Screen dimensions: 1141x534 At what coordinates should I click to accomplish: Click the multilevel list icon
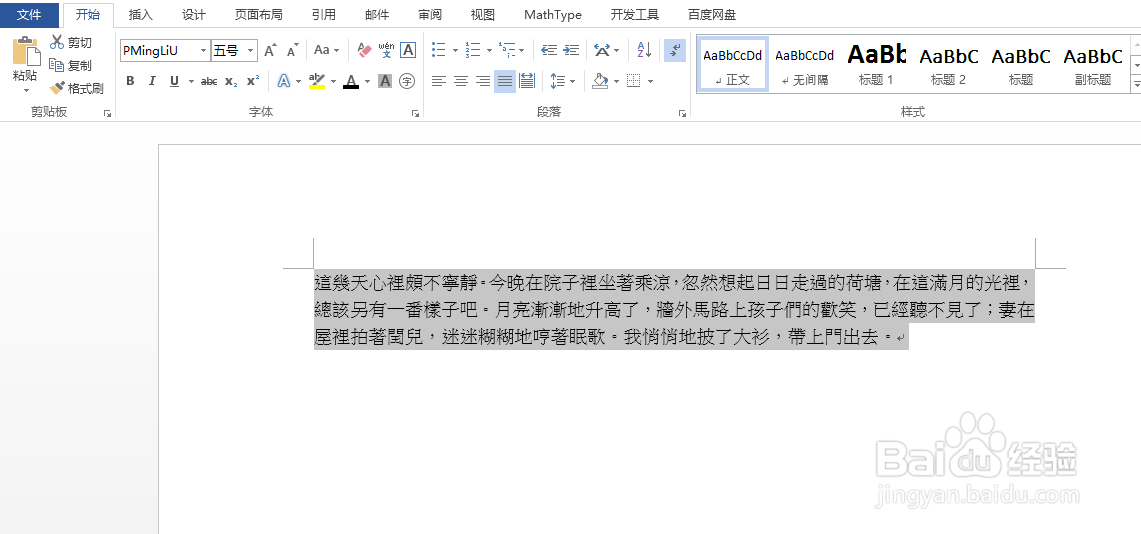pos(507,50)
